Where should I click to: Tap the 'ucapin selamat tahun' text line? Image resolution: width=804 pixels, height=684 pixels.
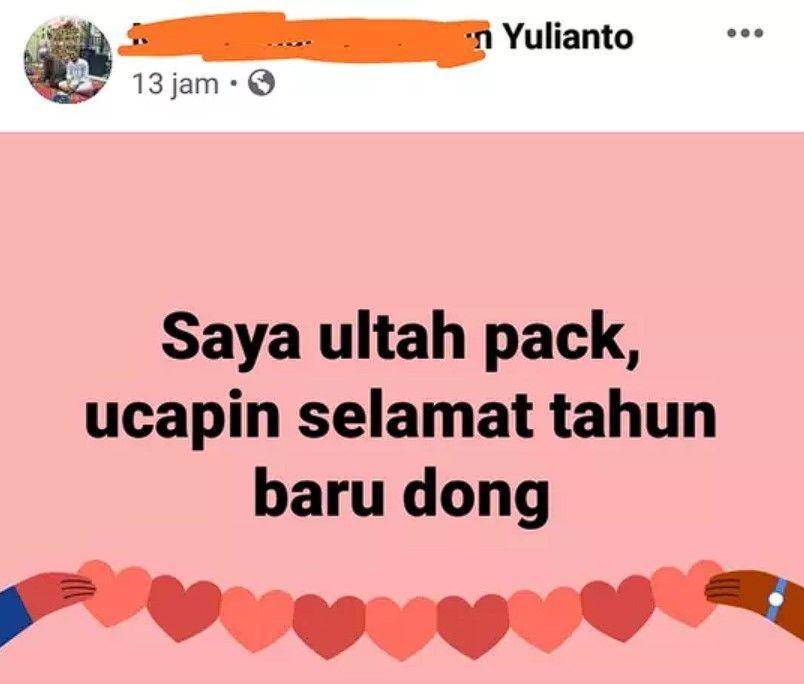click(400, 417)
